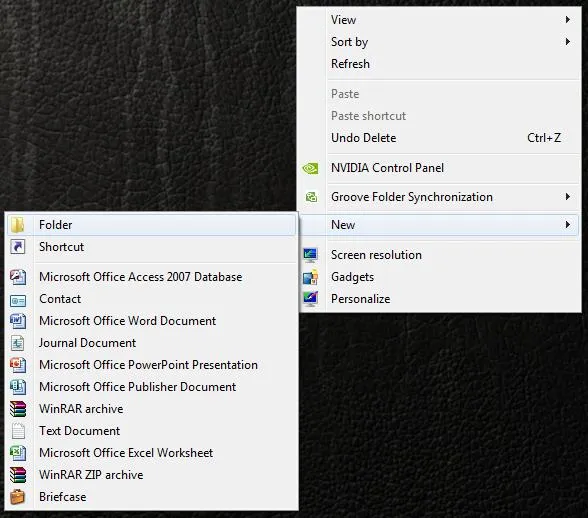This screenshot has width=588, height=518.
Task: Click the WinRAR ZIP archive icon
Action: pos(18,475)
